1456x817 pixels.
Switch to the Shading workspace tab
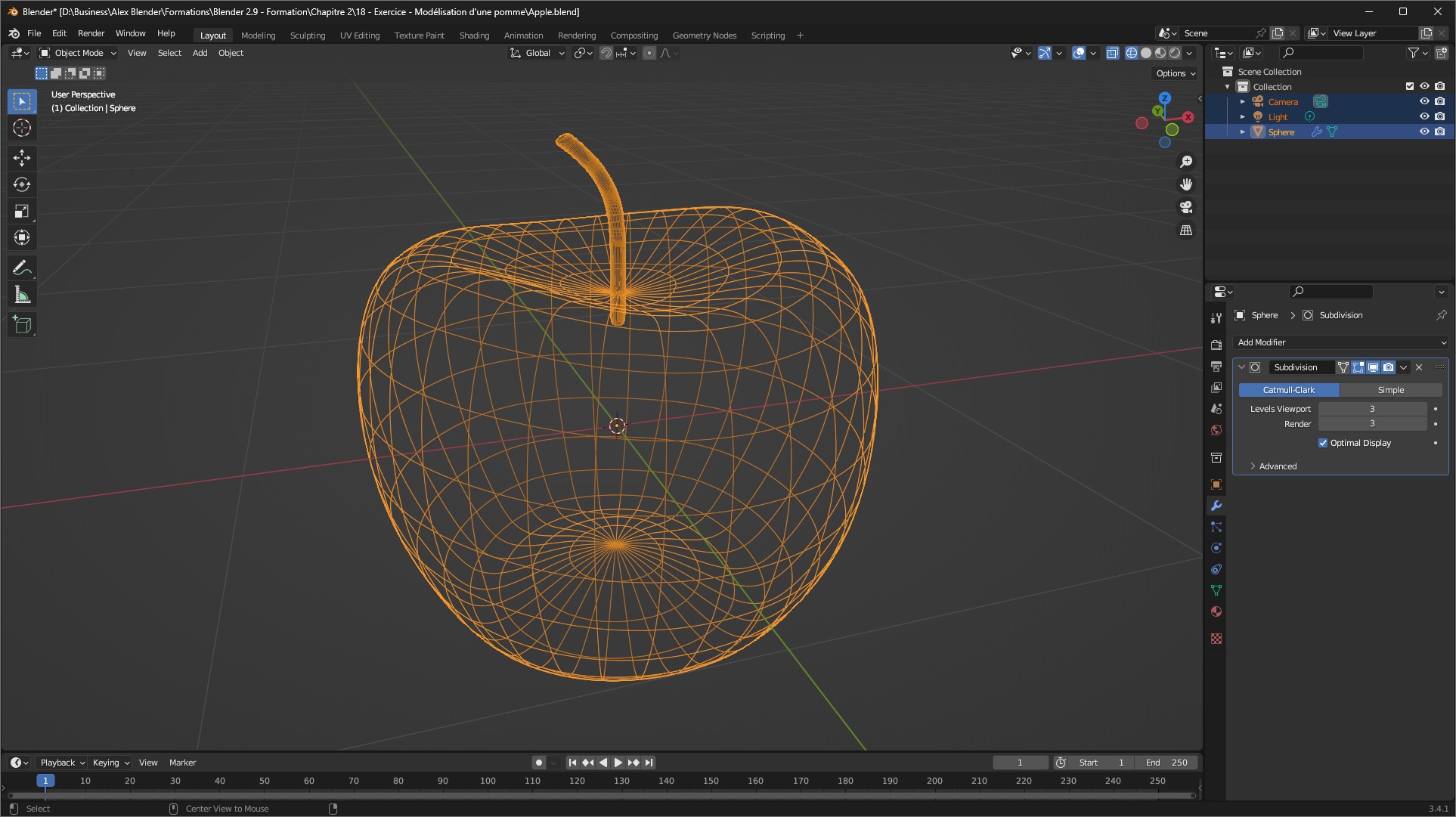tap(474, 35)
